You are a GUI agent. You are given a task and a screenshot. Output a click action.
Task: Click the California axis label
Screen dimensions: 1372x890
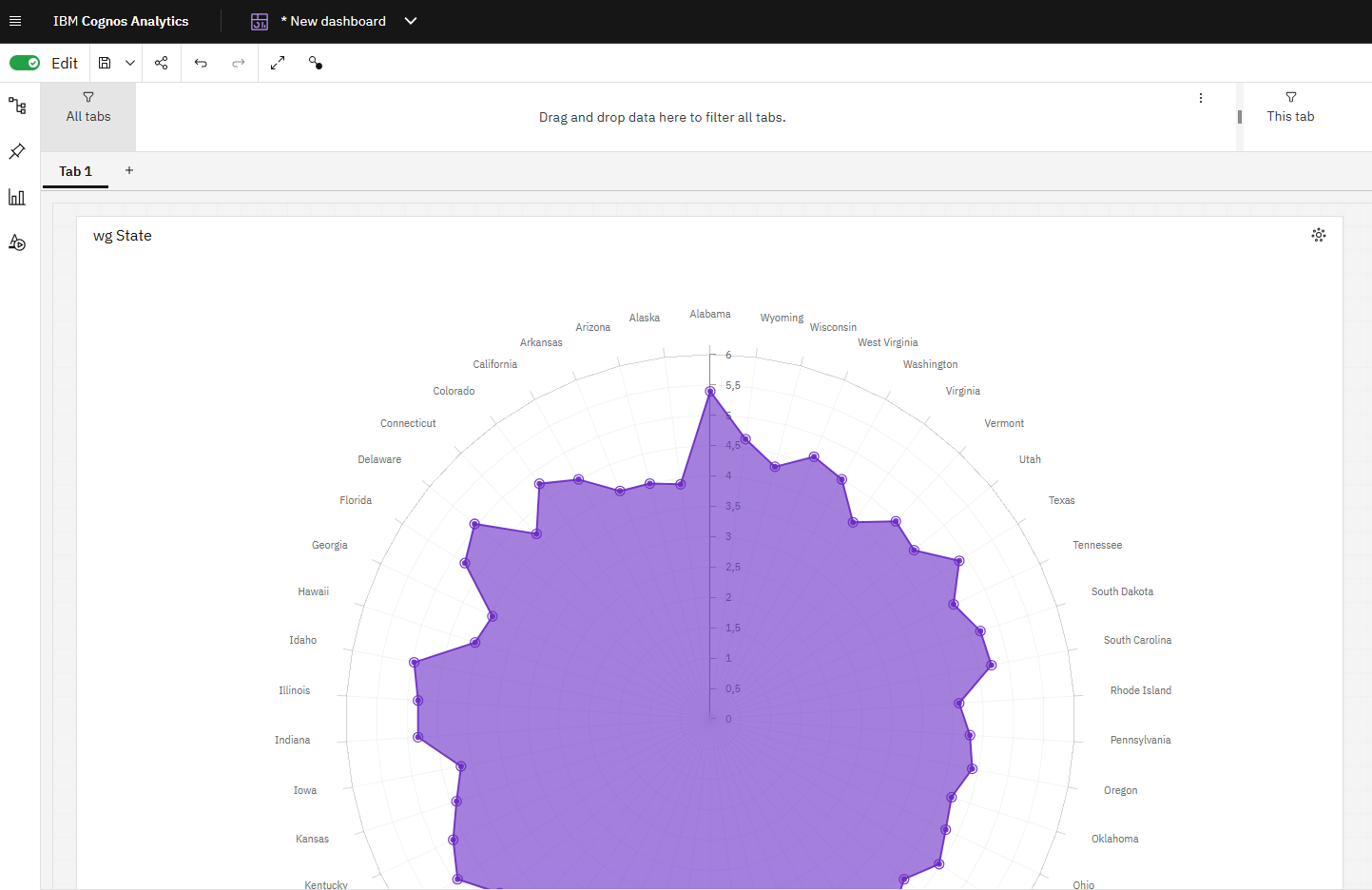click(x=495, y=364)
